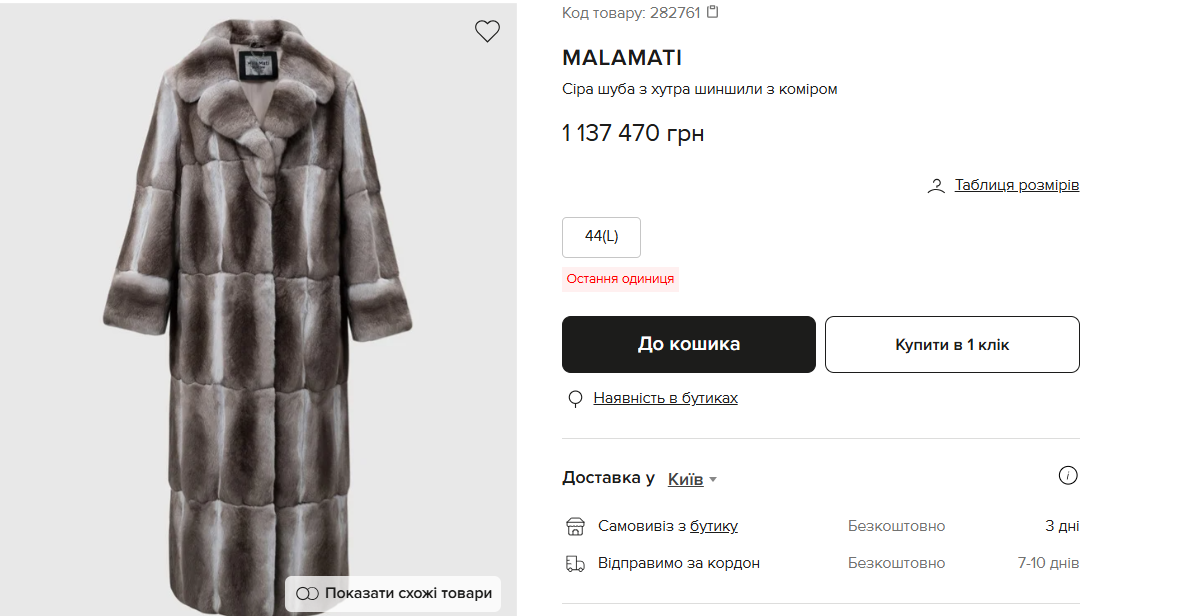This screenshot has width=1179, height=616.
Task: Add the fur coat to favorites via heart icon
Action: click(487, 31)
